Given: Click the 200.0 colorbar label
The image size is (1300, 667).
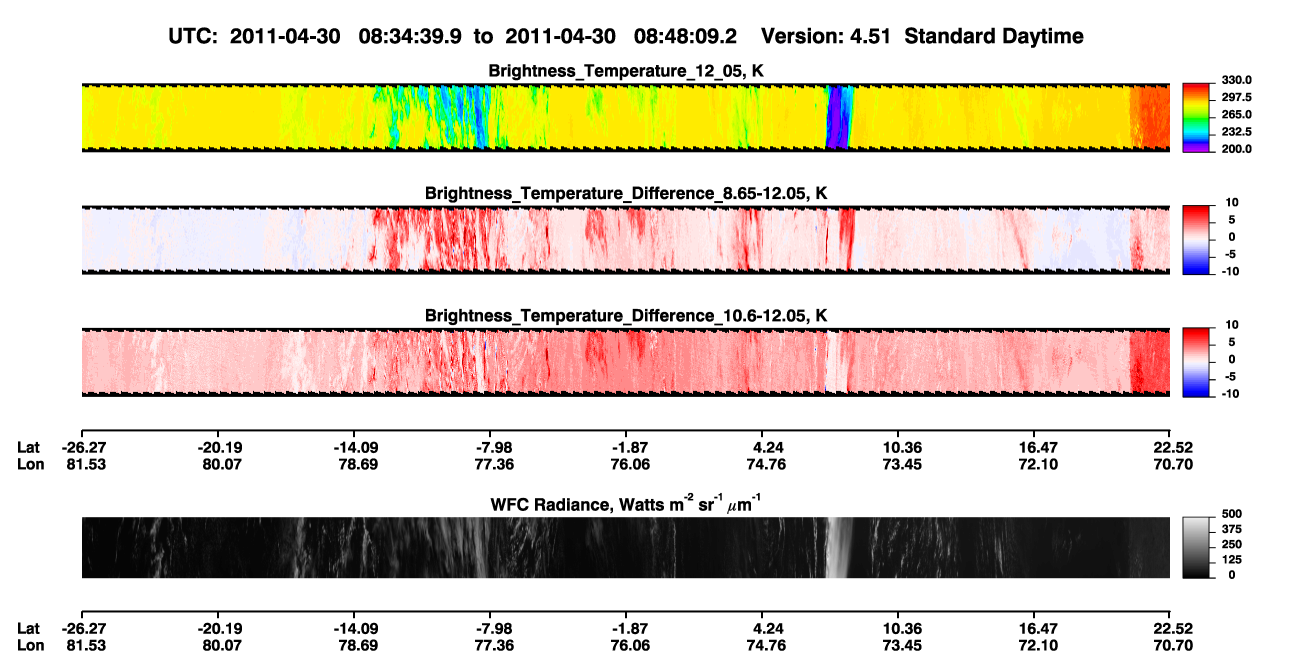Looking at the screenshot, I should 1236,149.
